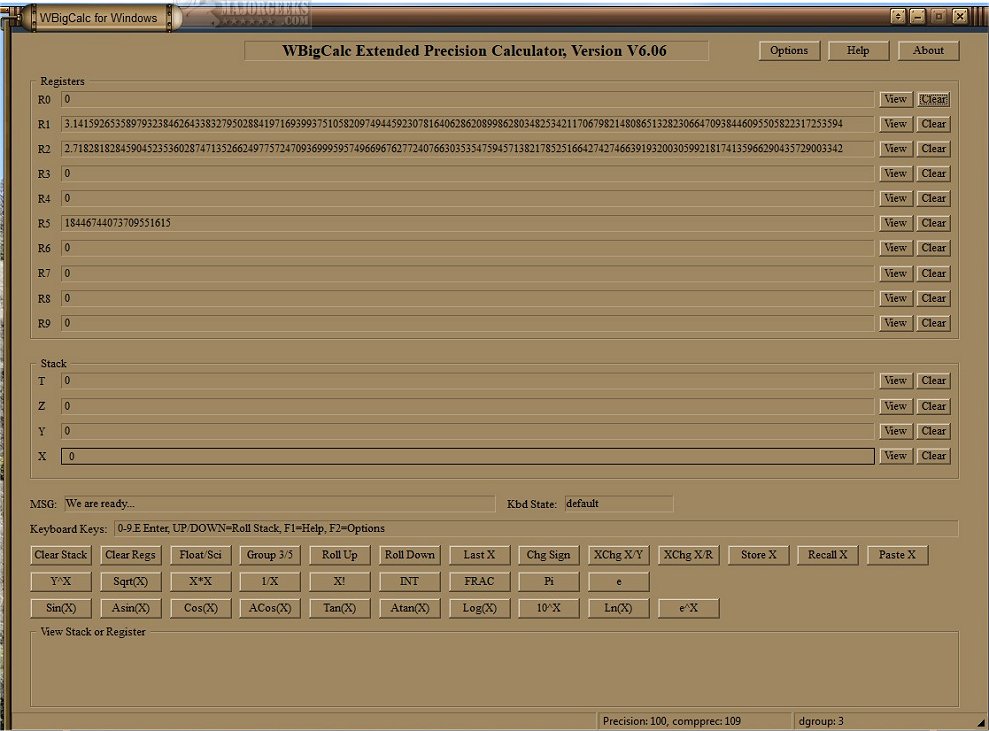This screenshot has width=989, height=731.
Task: Select the R0 register field
Action: coord(467,99)
